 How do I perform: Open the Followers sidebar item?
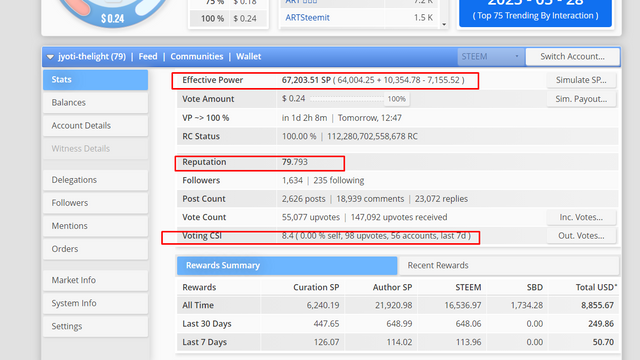tap(96, 203)
